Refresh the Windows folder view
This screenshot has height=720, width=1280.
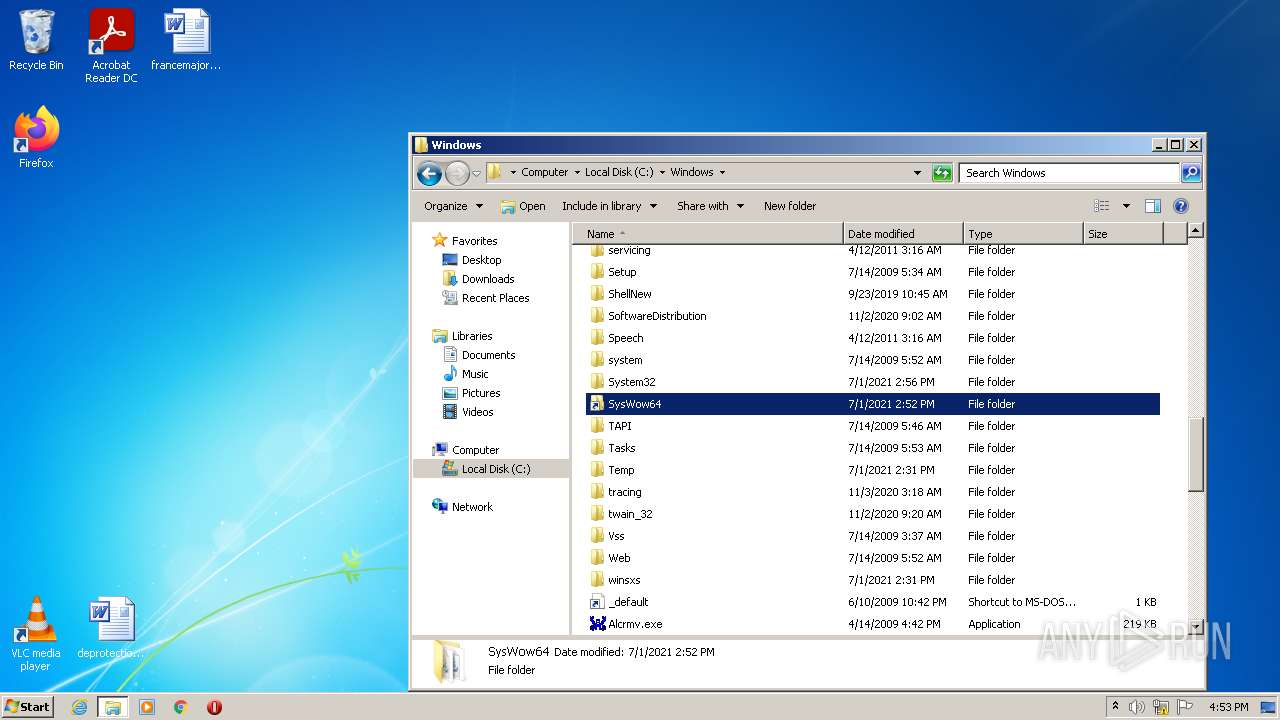click(942, 173)
